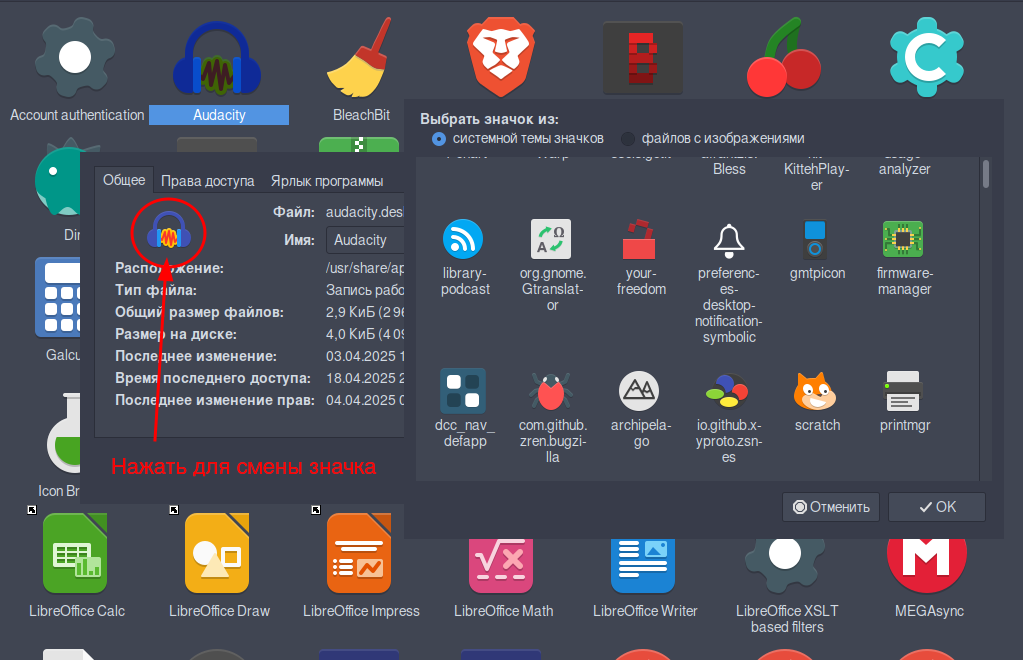Viewport: 1023px width, 660px height.
Task: Select the gmtpicon icon
Action: click(x=815, y=239)
